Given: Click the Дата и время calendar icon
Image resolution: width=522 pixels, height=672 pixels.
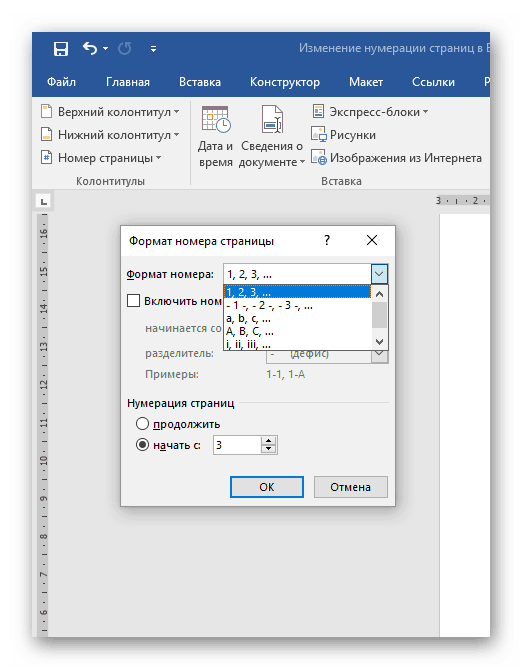Looking at the screenshot, I should tap(216, 120).
